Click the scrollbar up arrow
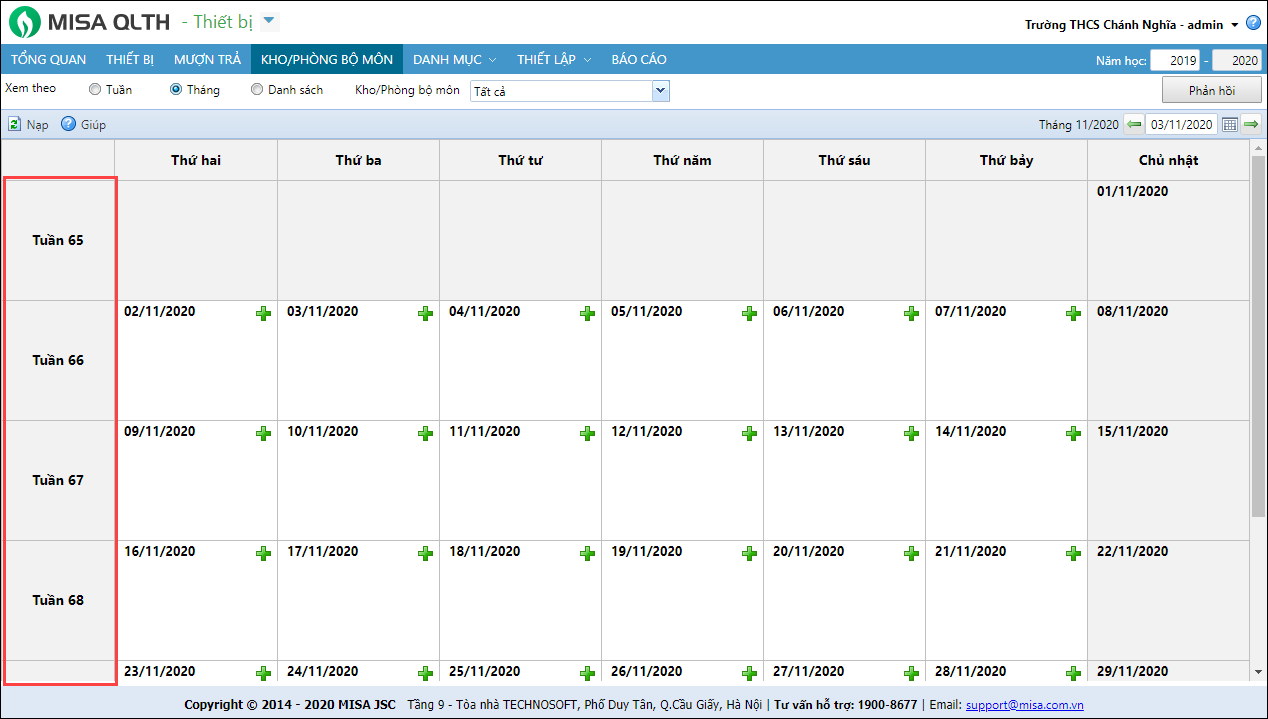Image resolution: width=1268 pixels, height=719 pixels. click(x=1257, y=147)
